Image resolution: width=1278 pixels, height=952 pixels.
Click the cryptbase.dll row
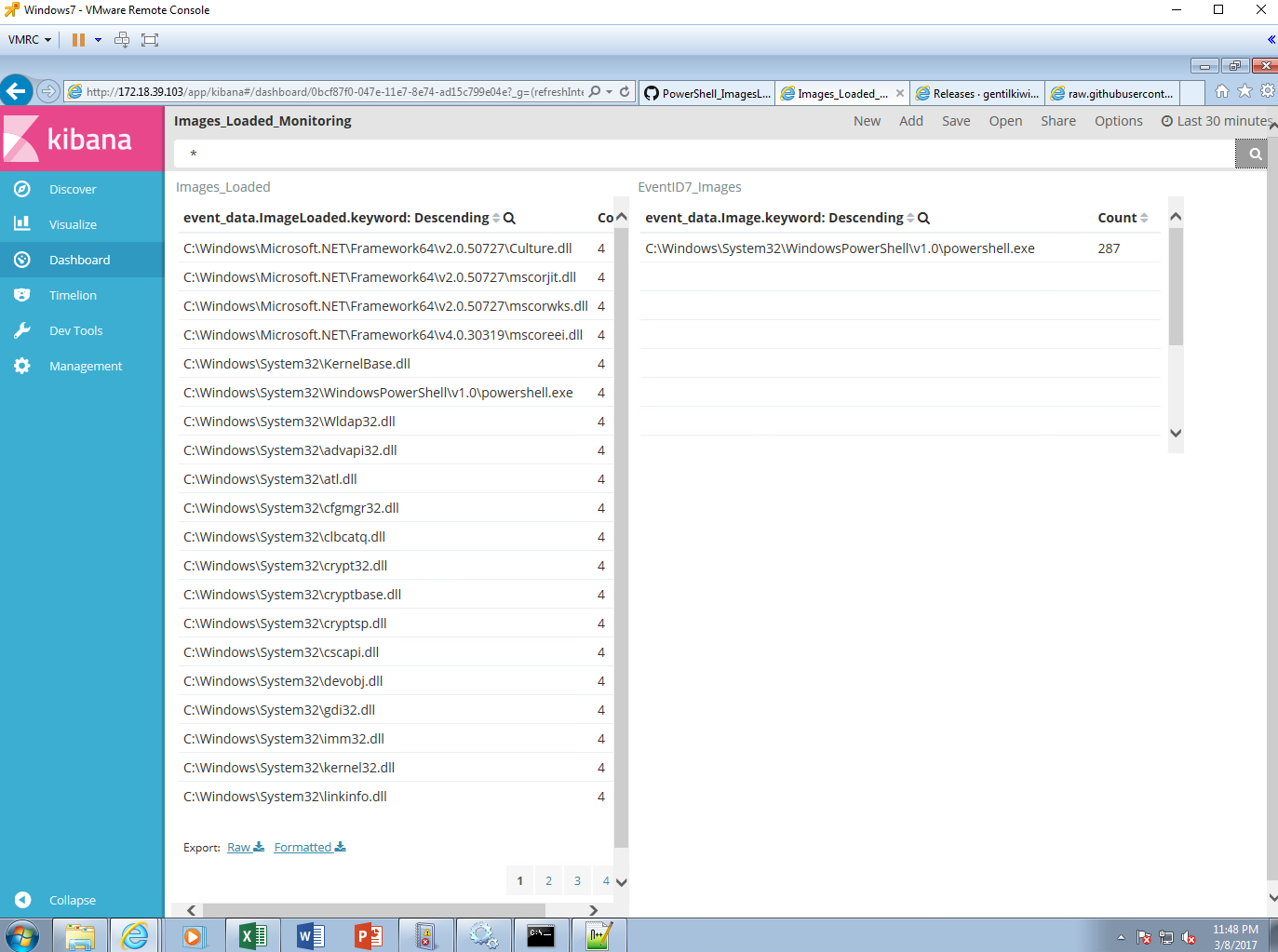tap(395, 595)
